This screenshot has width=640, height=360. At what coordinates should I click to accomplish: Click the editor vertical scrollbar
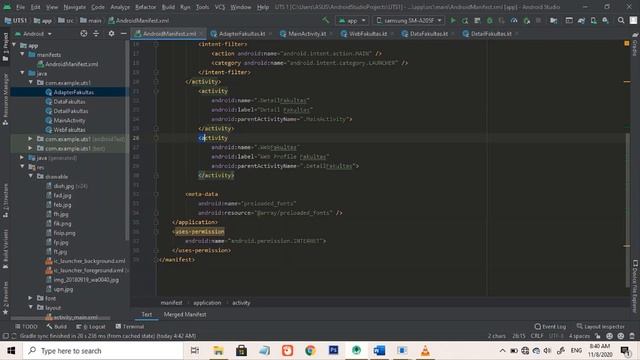click(x=627, y=210)
